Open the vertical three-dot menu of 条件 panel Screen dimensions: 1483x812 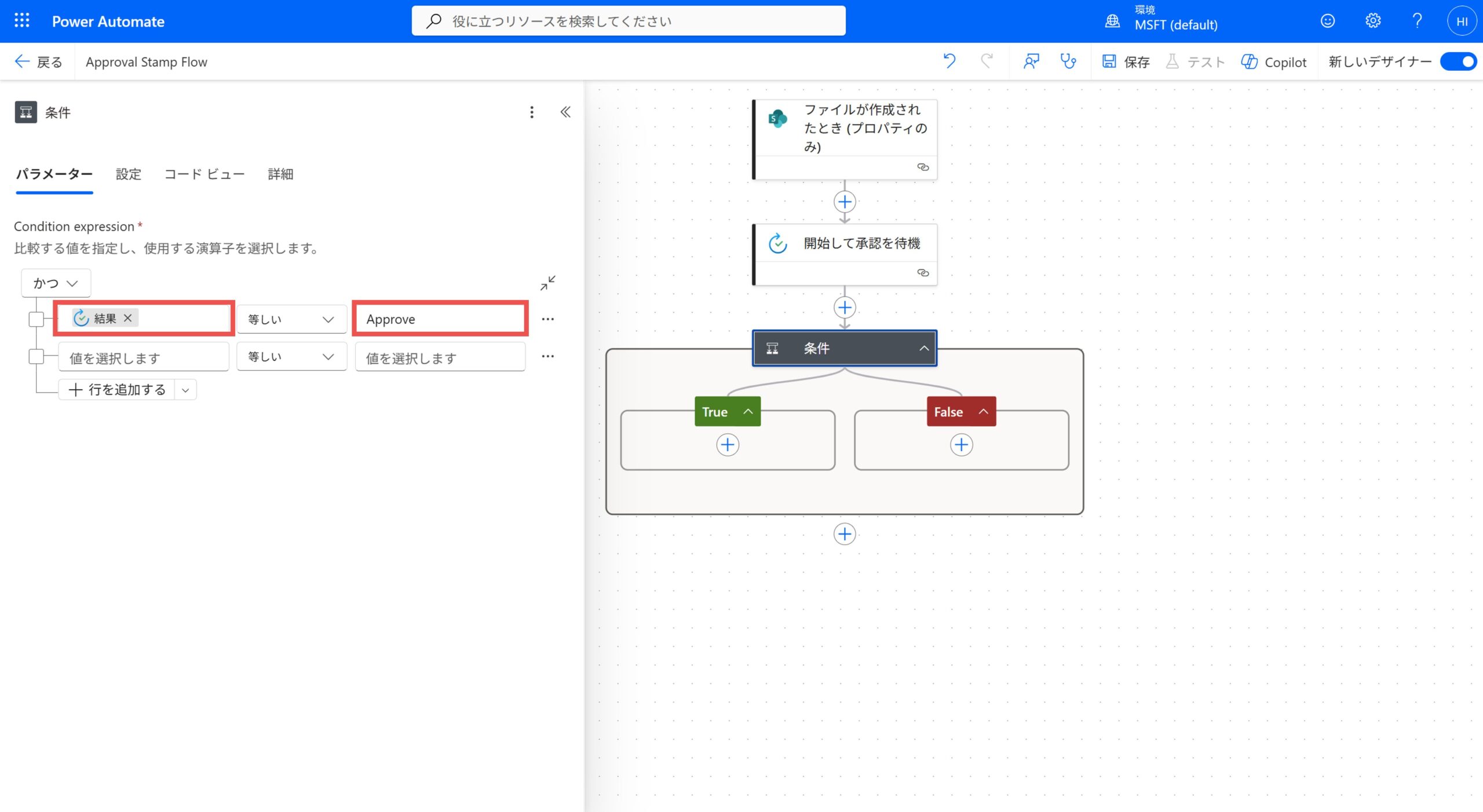(x=532, y=112)
